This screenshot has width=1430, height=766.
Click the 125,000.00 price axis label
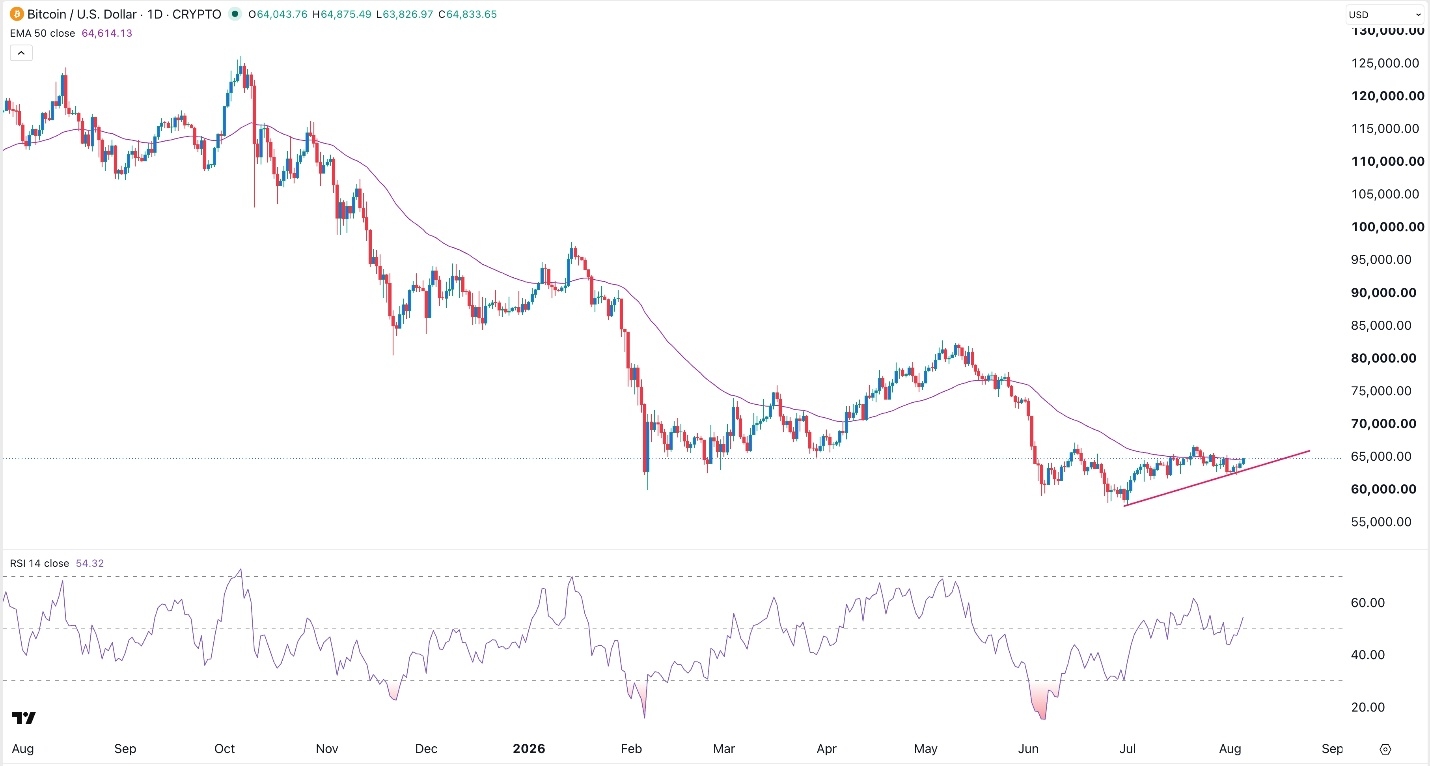coord(1384,63)
